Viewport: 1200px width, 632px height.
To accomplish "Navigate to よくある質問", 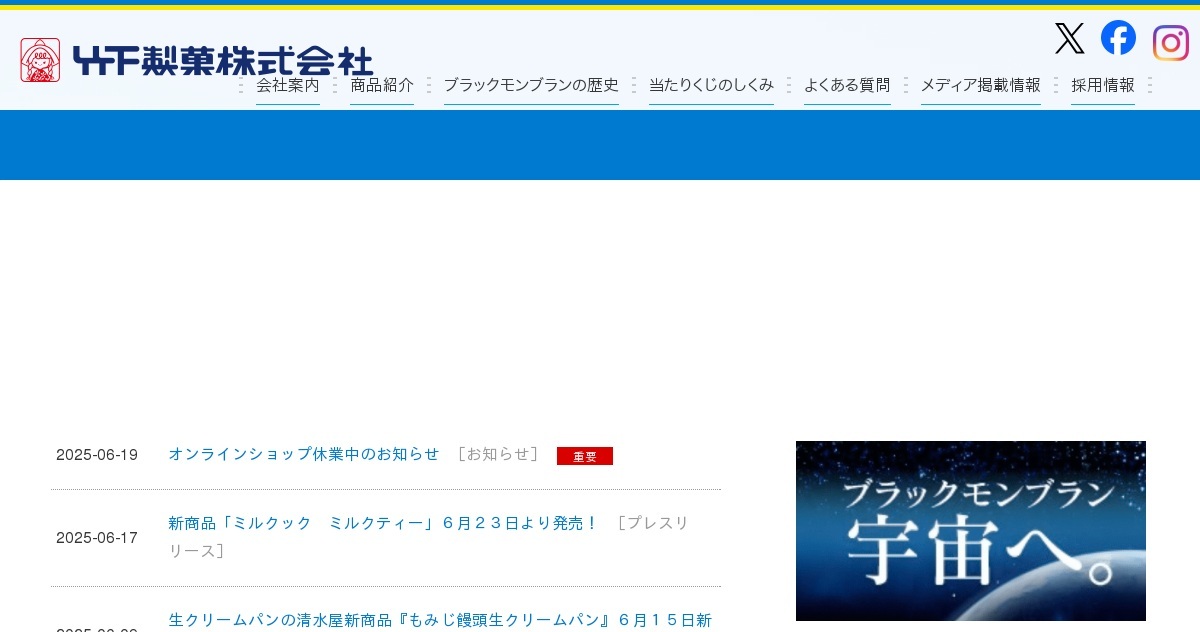I will pyautogui.click(x=846, y=86).
